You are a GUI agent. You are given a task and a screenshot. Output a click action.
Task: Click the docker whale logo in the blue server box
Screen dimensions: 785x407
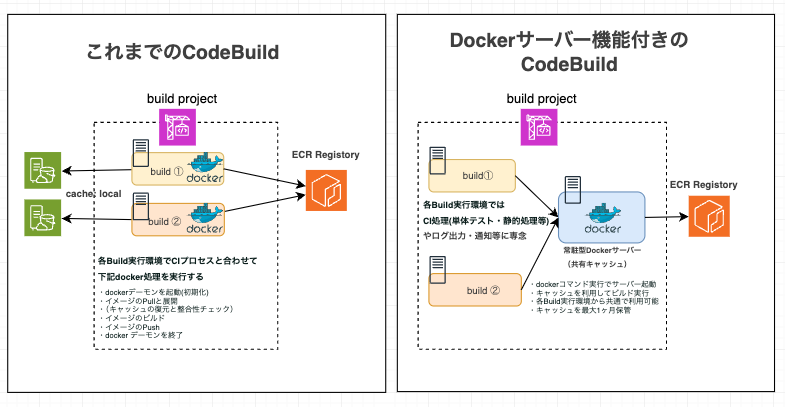pyautogui.click(x=603, y=218)
